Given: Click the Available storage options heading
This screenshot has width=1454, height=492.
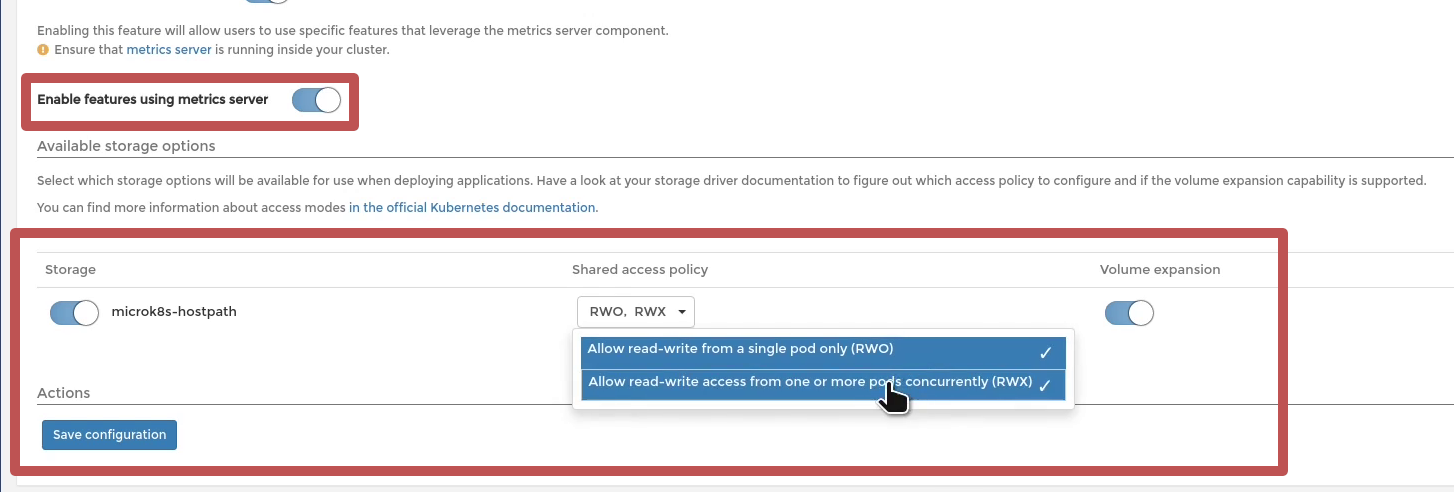Looking at the screenshot, I should (126, 146).
